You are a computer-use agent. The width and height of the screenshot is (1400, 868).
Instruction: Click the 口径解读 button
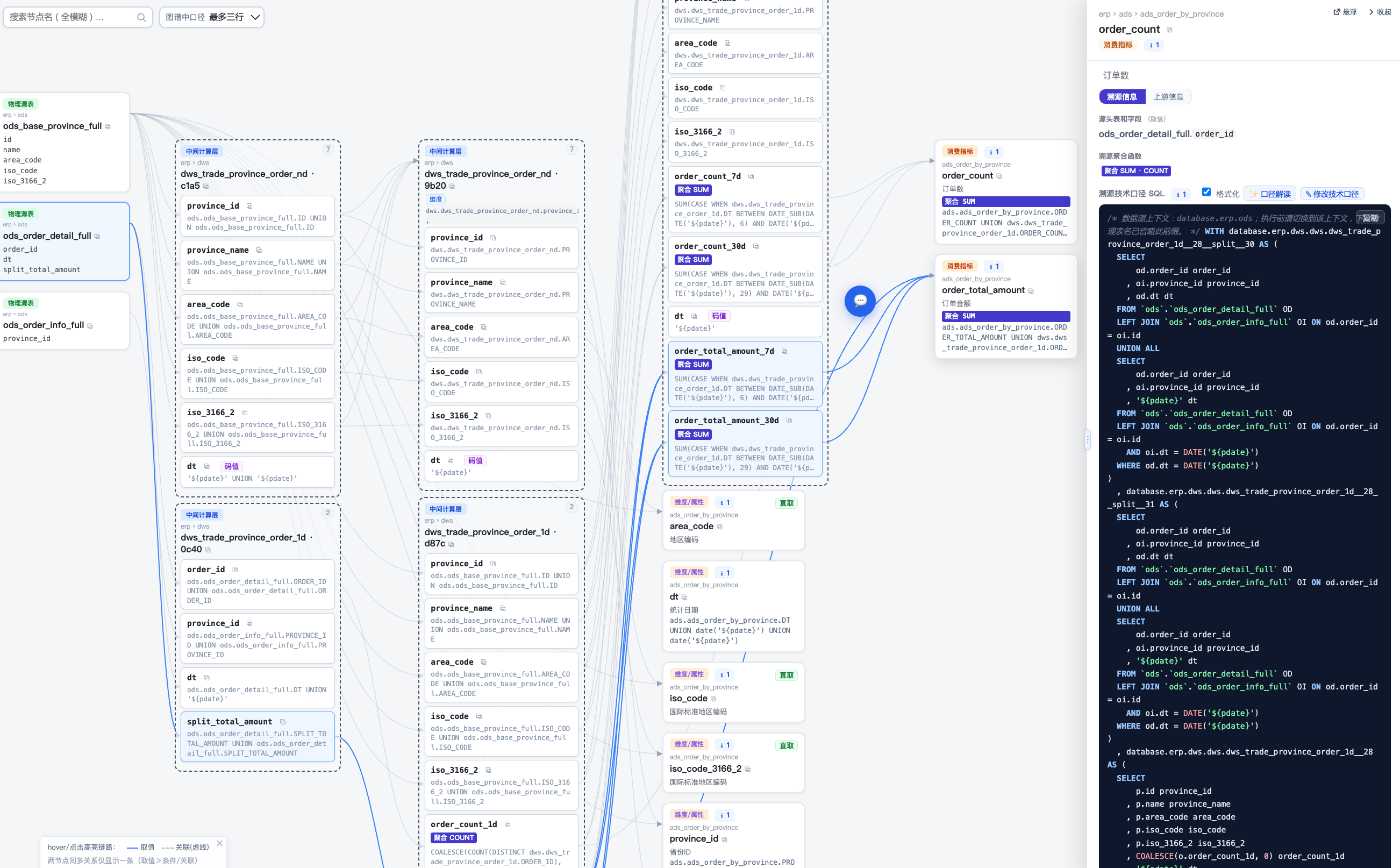[x=1270, y=194]
